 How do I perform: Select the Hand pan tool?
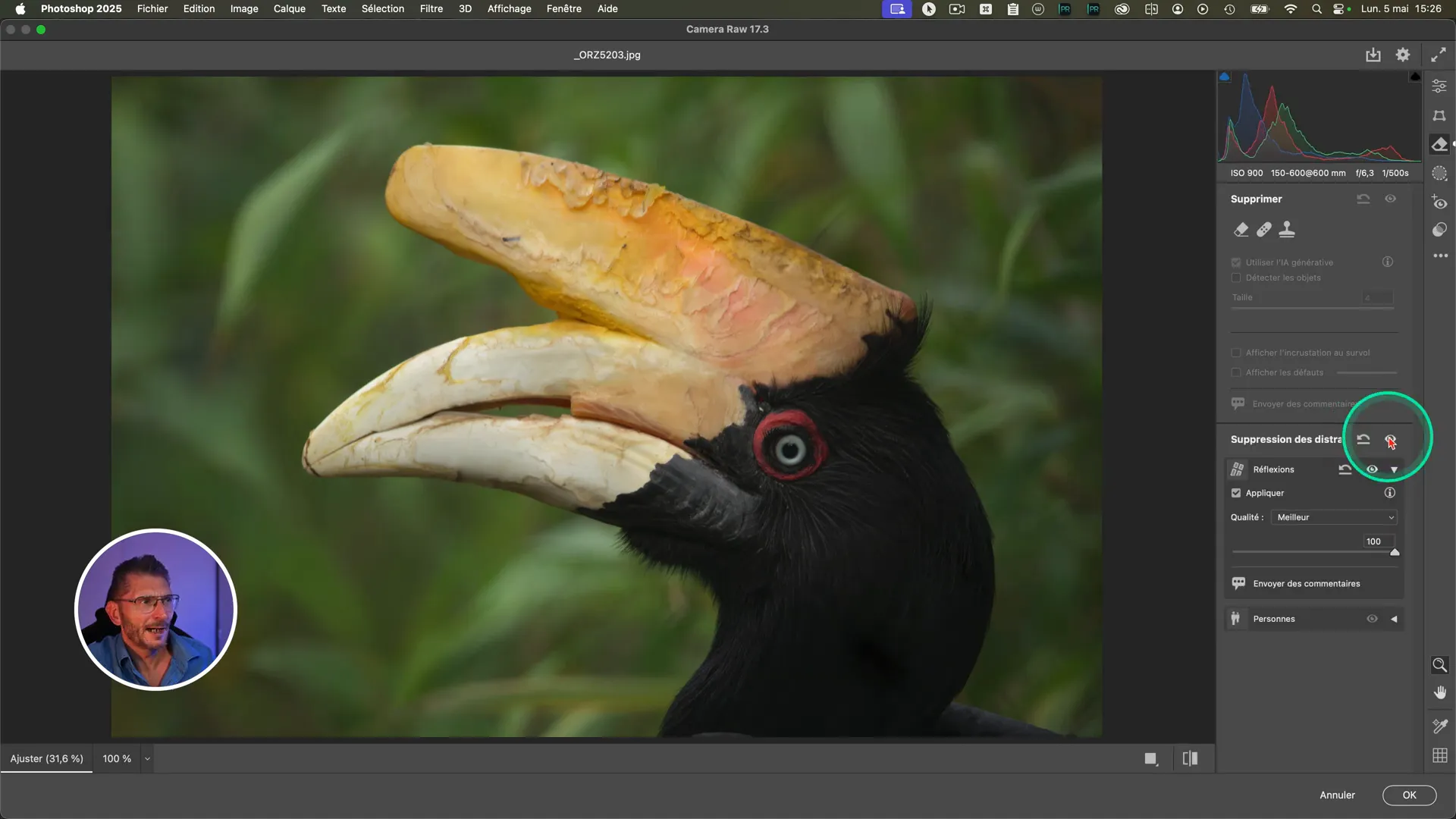click(1439, 692)
